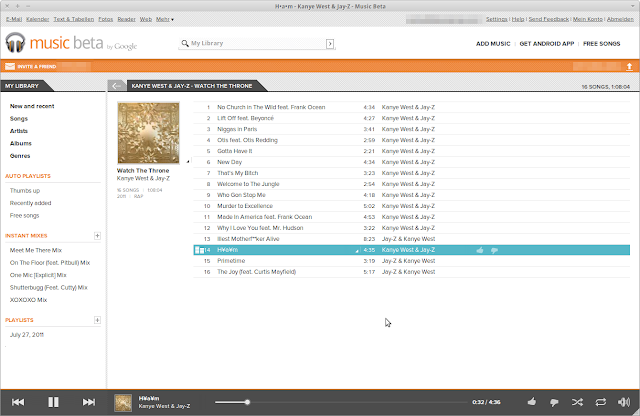Go back with the album header arrow

[116, 86]
